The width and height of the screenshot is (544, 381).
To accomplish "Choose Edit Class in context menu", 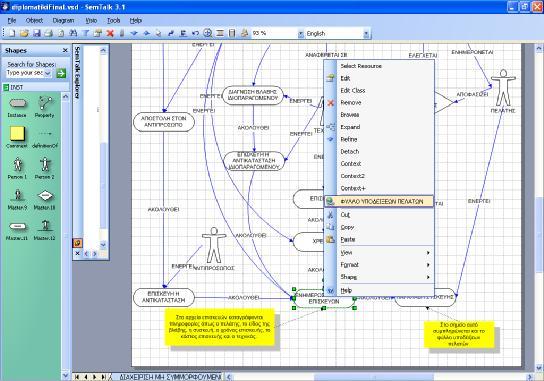I will (379, 91).
